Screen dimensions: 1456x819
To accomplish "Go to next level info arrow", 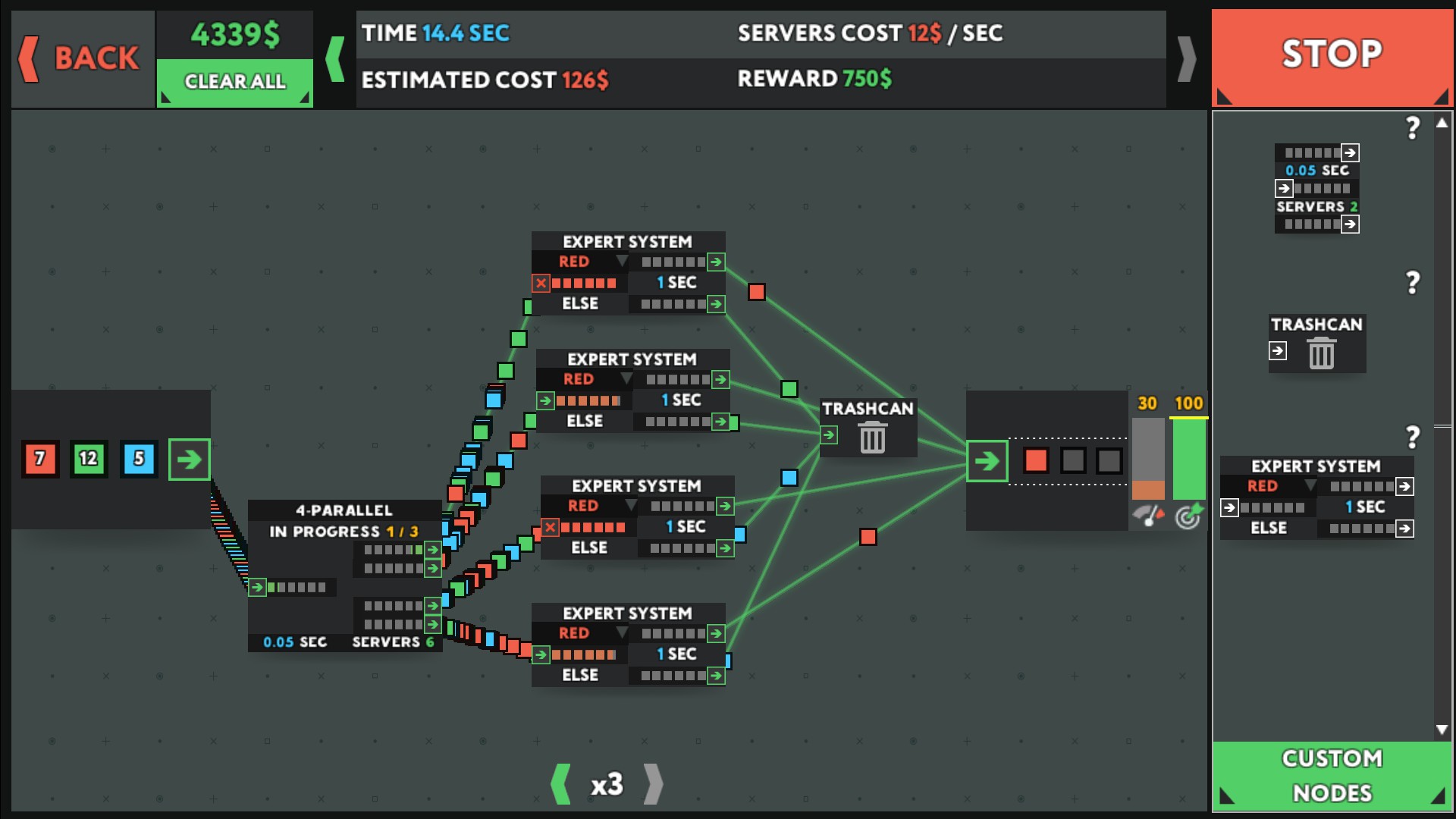I will point(1187,58).
